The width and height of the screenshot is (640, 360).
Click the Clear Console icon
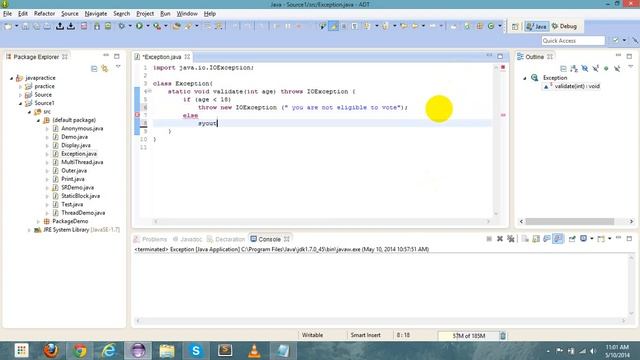(x=525, y=239)
